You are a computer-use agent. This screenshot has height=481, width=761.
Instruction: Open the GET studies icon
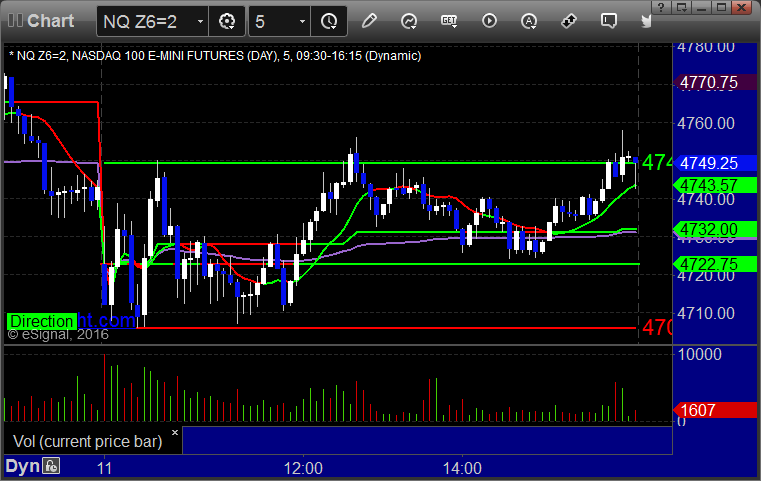click(449, 21)
